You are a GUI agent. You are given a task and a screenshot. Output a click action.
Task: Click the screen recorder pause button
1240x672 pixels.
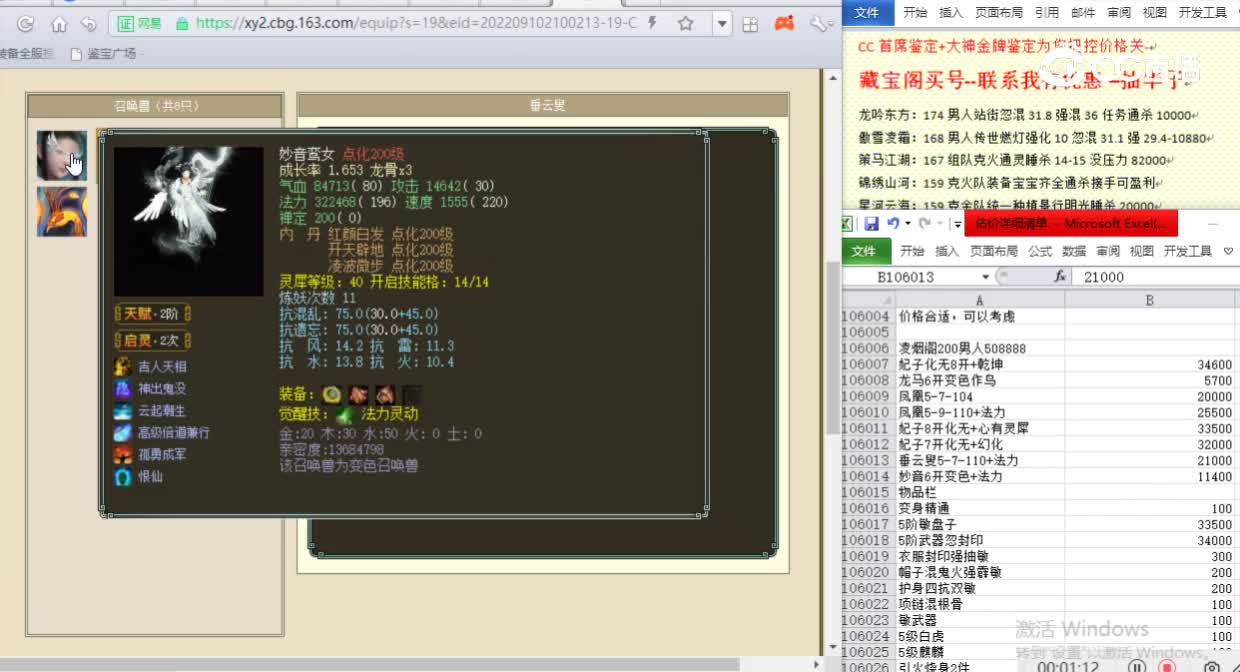point(1136,666)
